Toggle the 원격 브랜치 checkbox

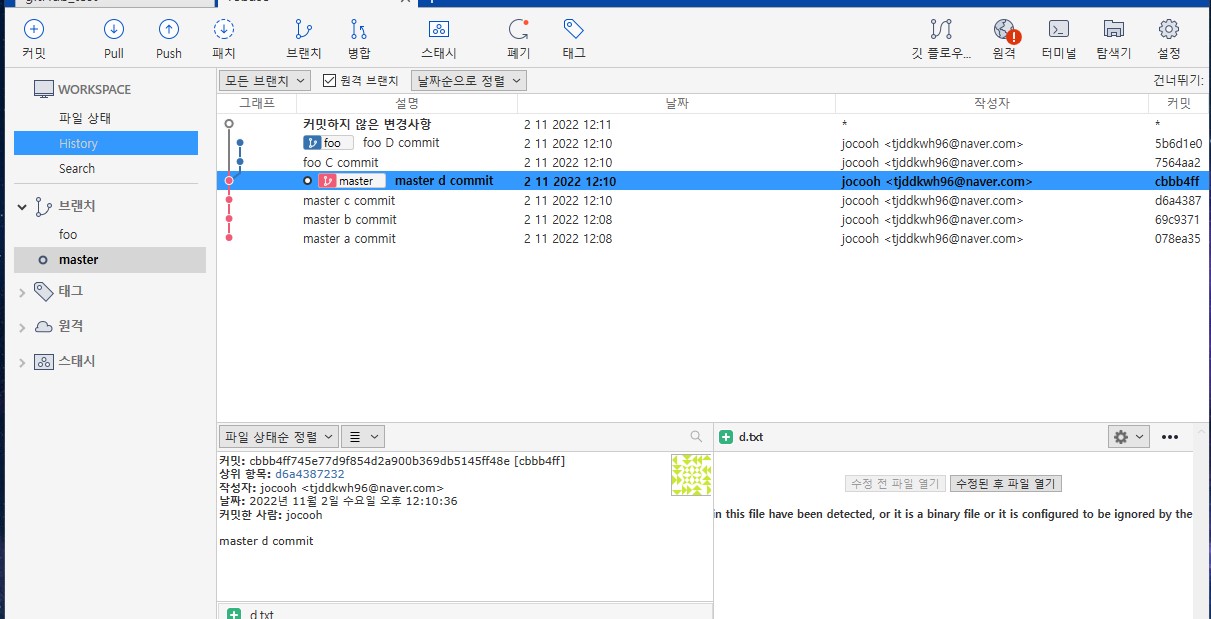(329, 81)
